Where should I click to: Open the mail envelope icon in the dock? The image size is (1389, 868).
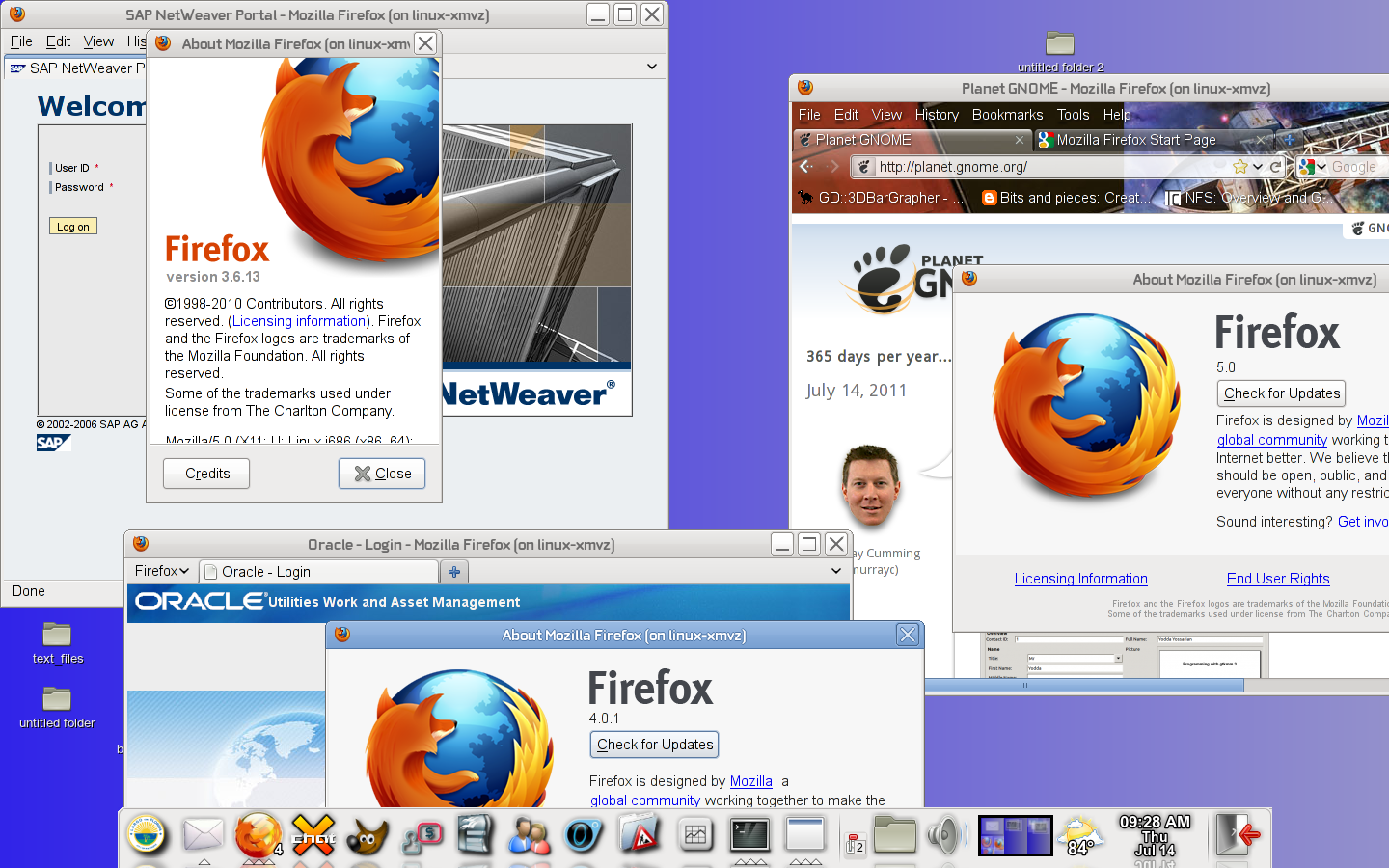pyautogui.click(x=204, y=834)
